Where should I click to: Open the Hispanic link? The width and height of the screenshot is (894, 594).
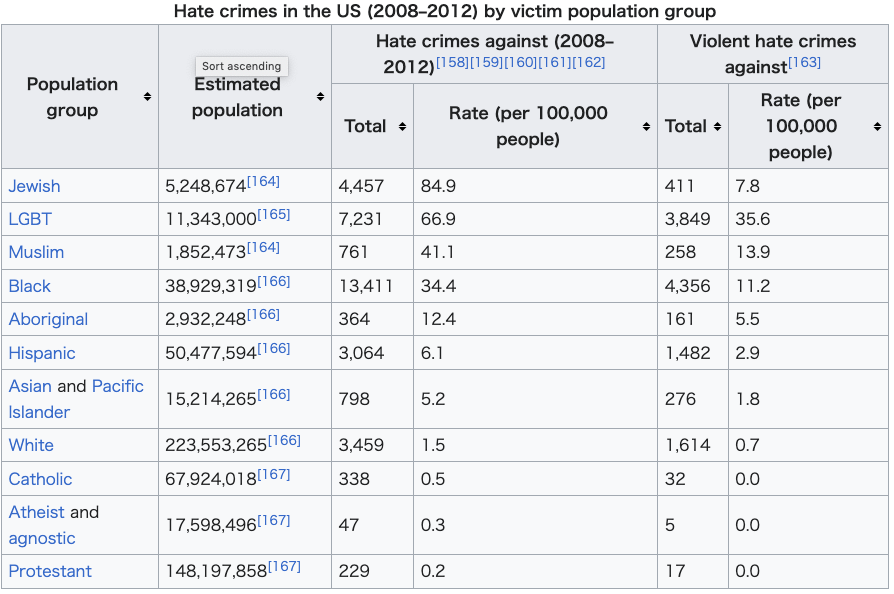[x=42, y=353]
